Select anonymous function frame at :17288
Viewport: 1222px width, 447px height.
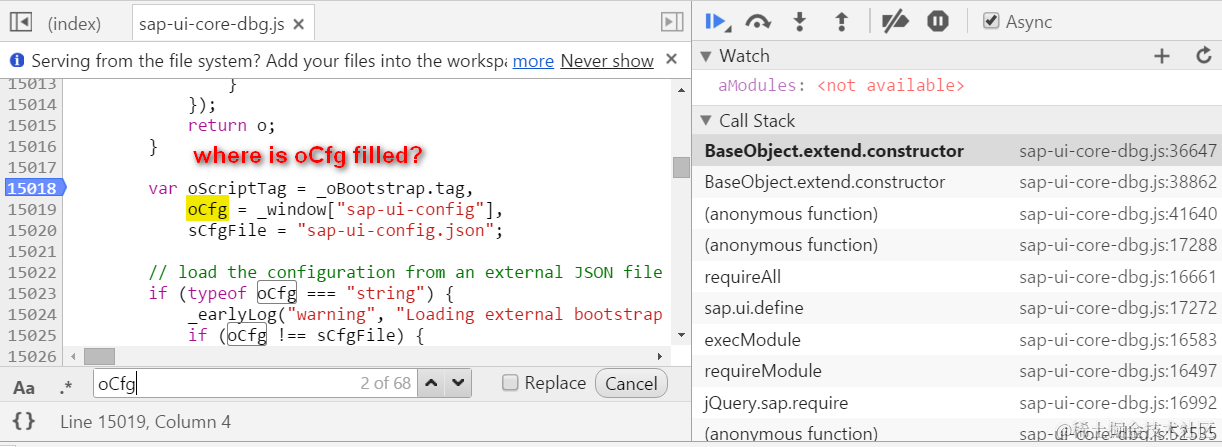(x=956, y=245)
